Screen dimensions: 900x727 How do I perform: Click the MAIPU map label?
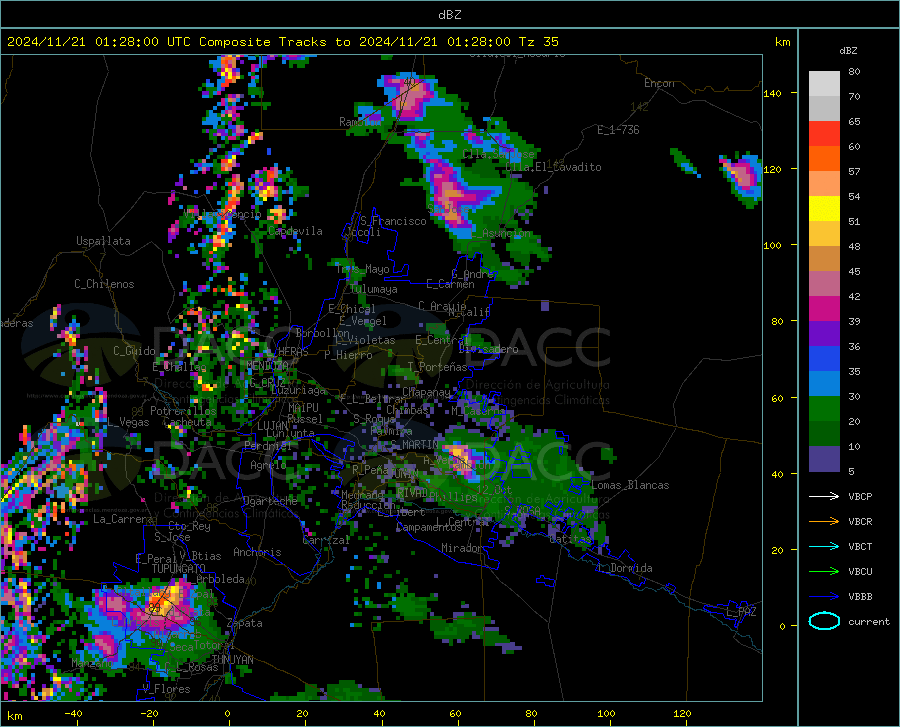[x=303, y=407]
